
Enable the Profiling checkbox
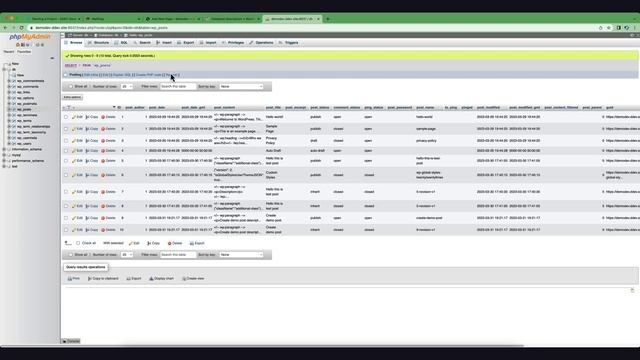point(66,75)
